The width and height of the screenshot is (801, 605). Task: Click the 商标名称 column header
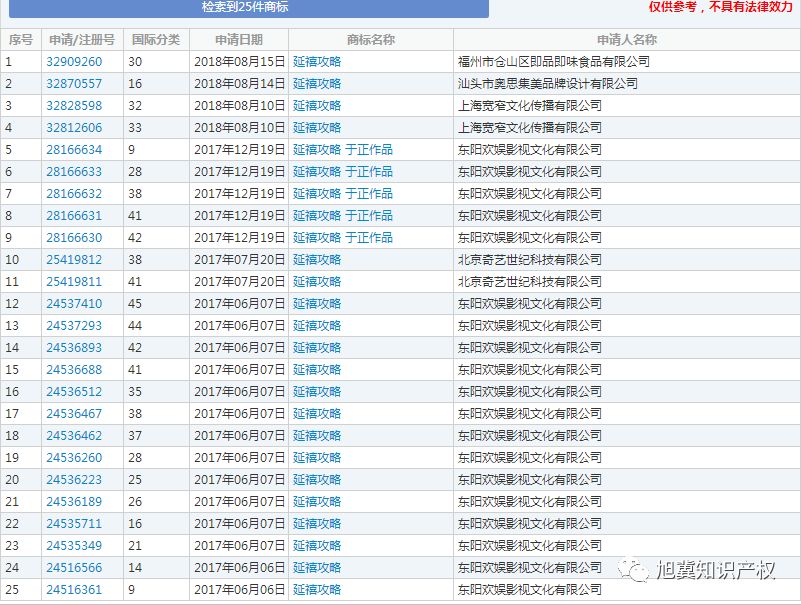371,40
